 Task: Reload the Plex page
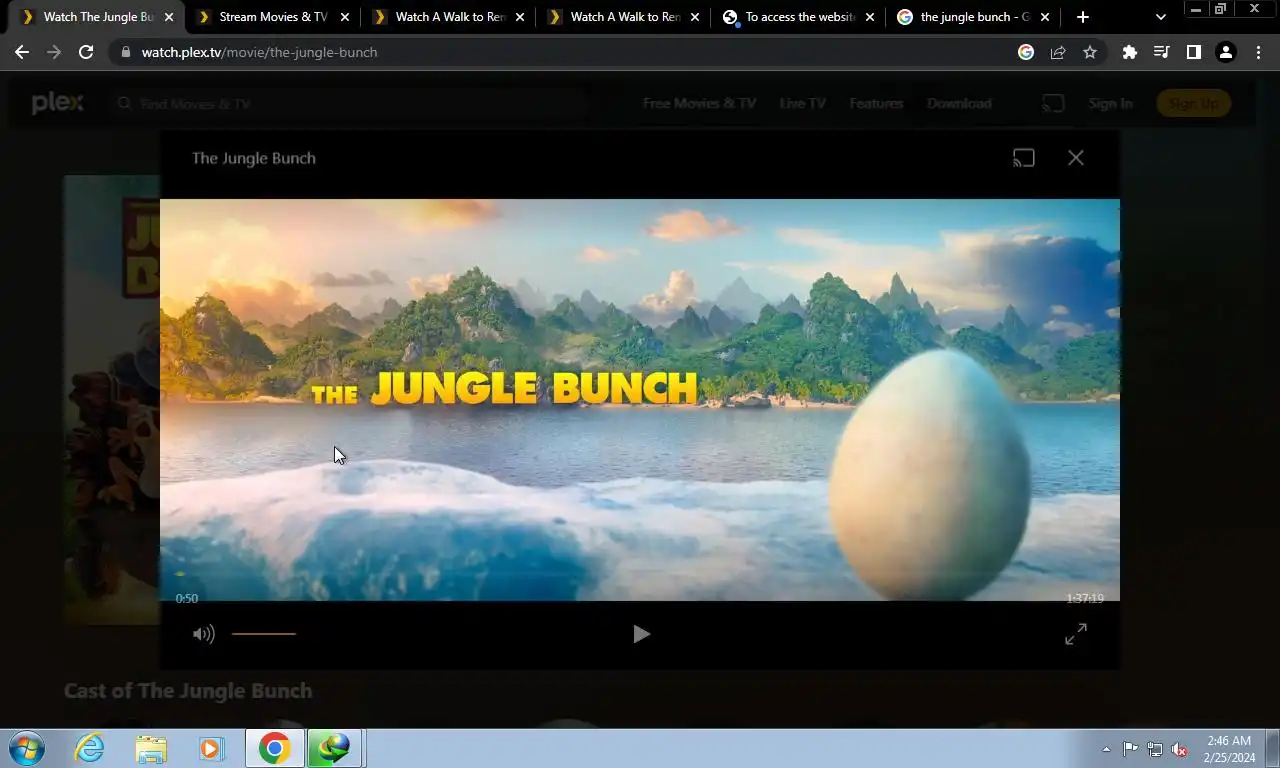[x=86, y=52]
